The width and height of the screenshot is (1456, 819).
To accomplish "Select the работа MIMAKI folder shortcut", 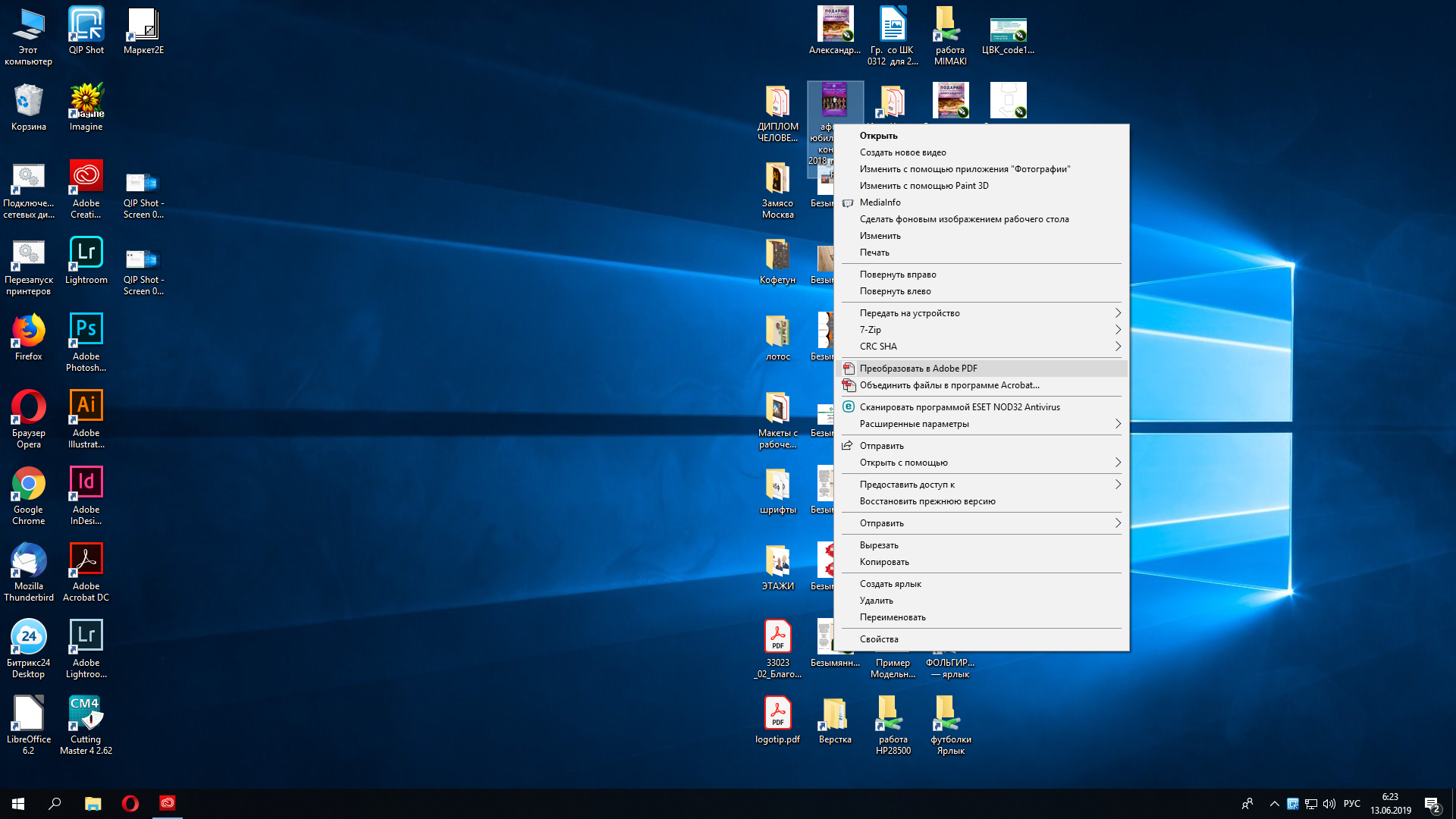I will (x=950, y=36).
